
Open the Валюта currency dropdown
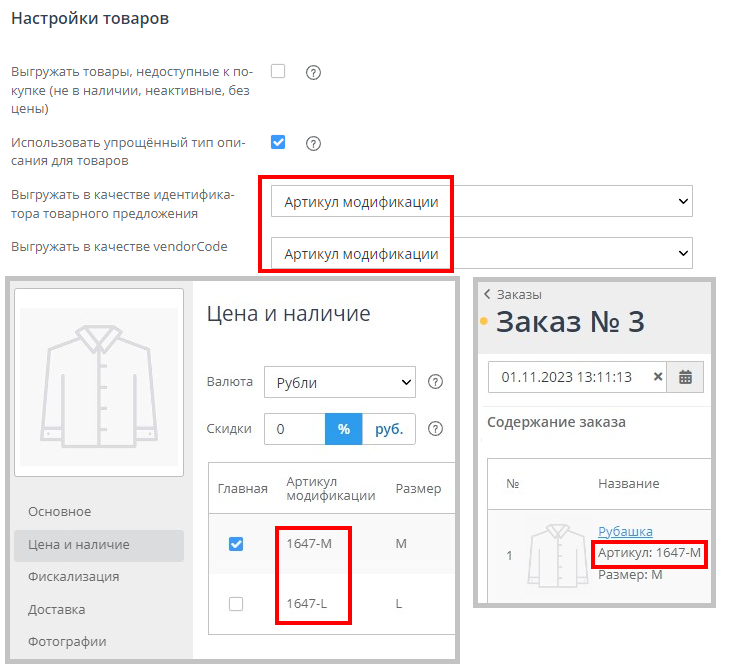(x=339, y=381)
